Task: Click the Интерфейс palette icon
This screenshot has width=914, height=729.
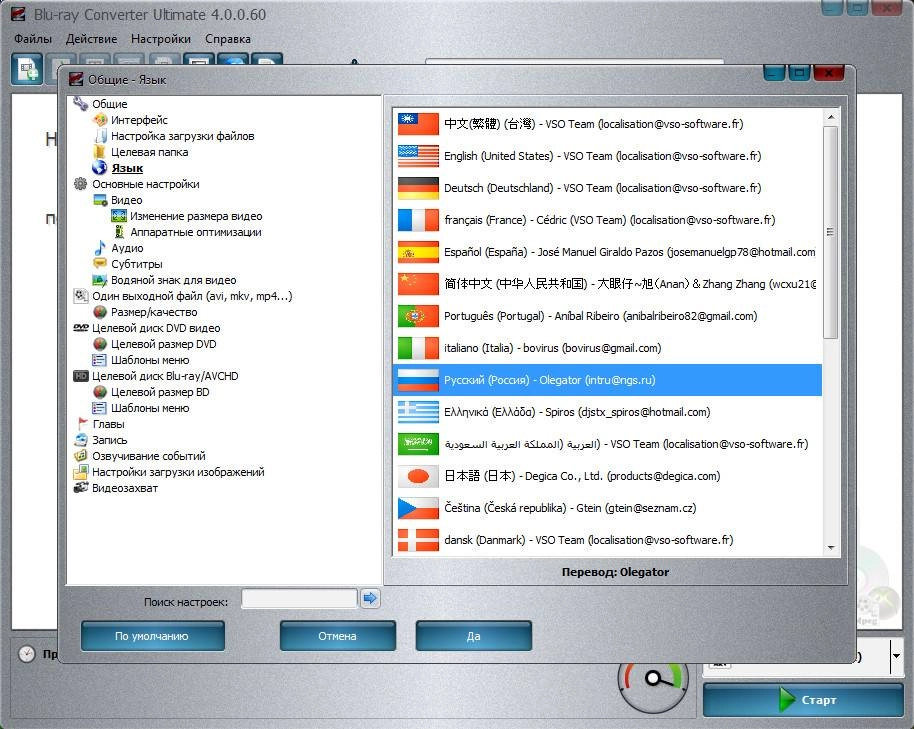Action: pyautogui.click(x=100, y=120)
